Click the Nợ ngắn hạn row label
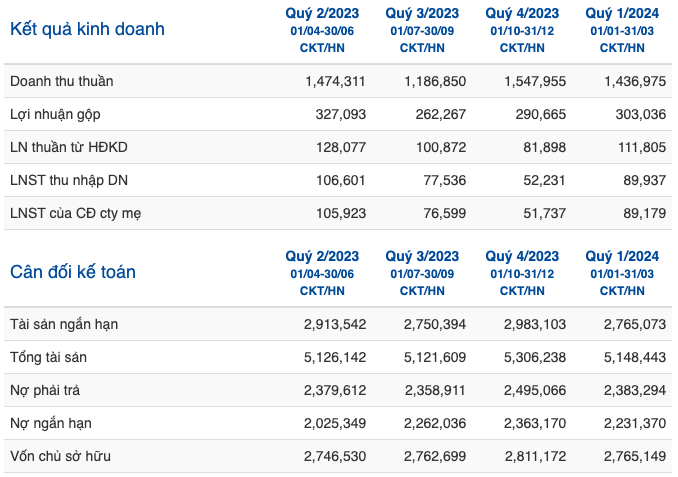Viewport: 678px width, 477px height. pos(51,423)
